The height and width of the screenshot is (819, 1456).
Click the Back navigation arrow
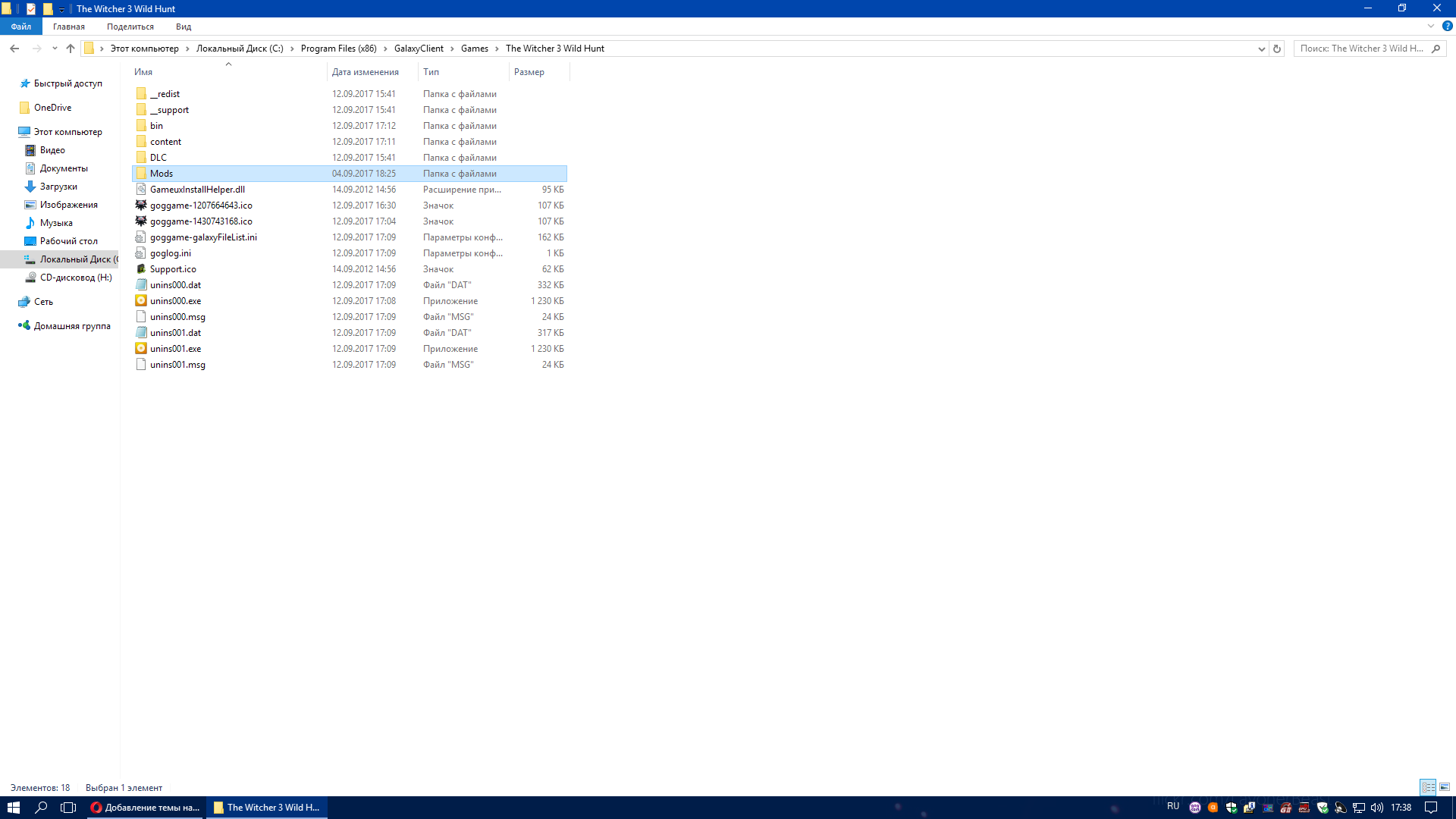pyautogui.click(x=14, y=49)
